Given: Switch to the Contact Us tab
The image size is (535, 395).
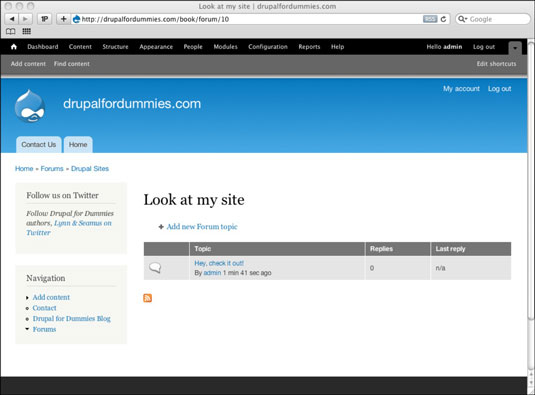Looking at the screenshot, I should click(x=39, y=145).
